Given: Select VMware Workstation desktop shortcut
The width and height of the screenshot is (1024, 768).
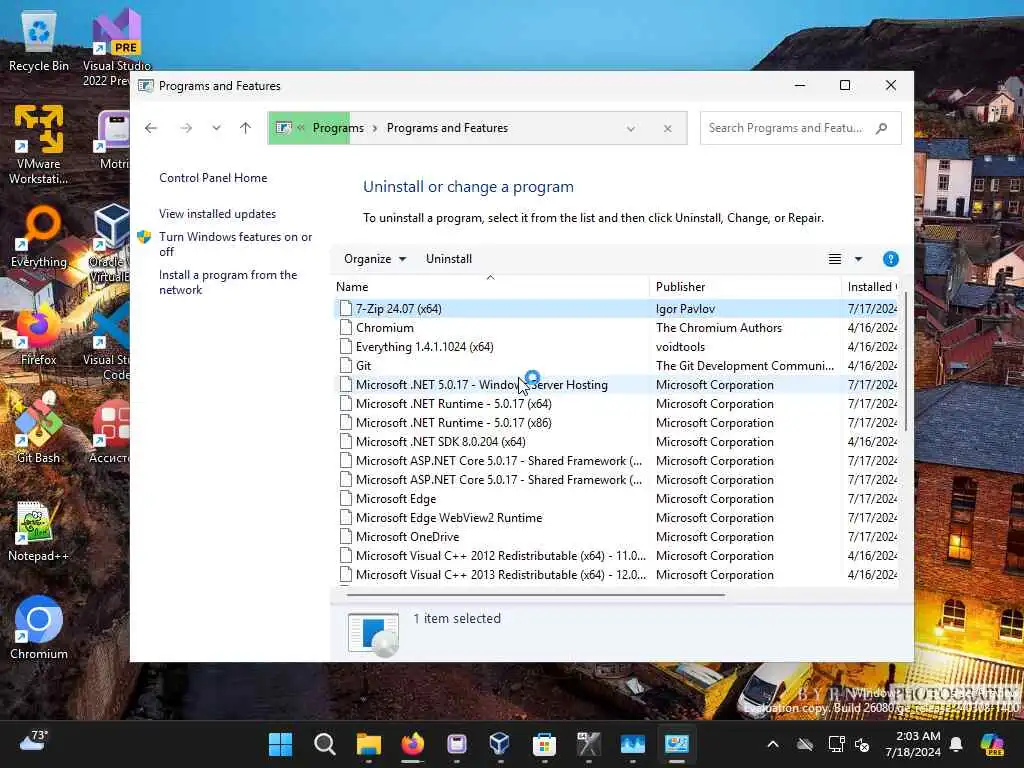Looking at the screenshot, I should click(39, 145).
